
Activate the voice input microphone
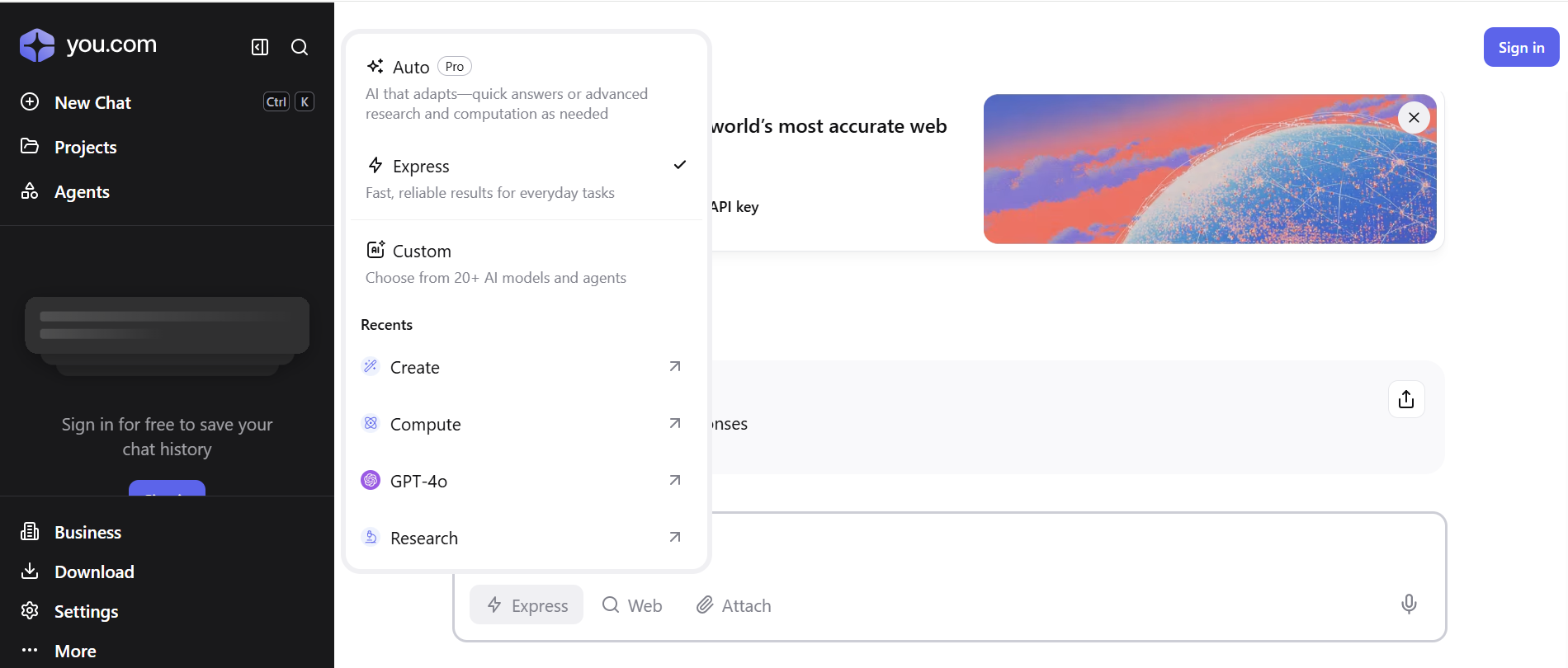pos(1409,604)
